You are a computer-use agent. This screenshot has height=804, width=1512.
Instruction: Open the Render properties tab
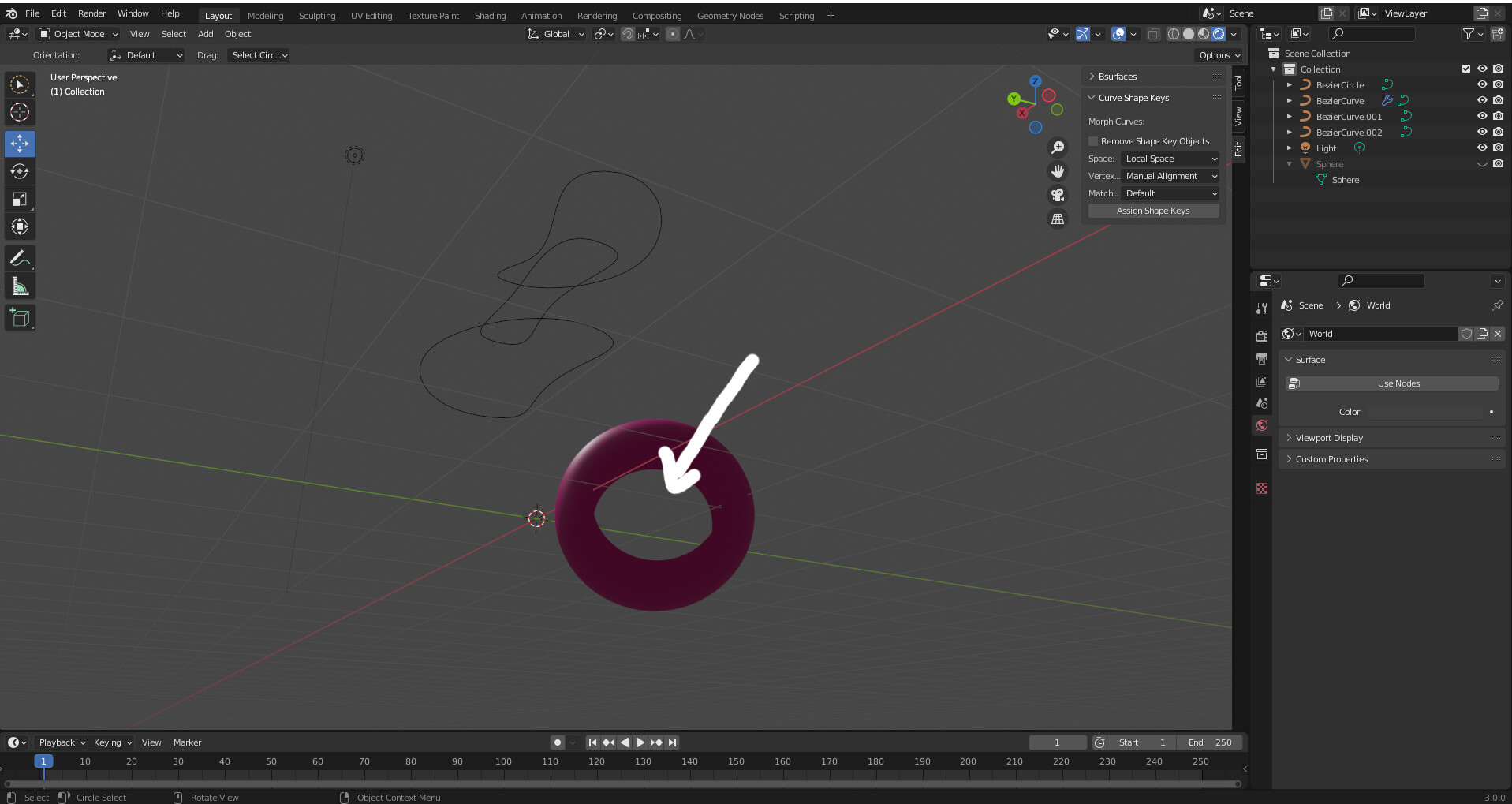pos(1262,335)
